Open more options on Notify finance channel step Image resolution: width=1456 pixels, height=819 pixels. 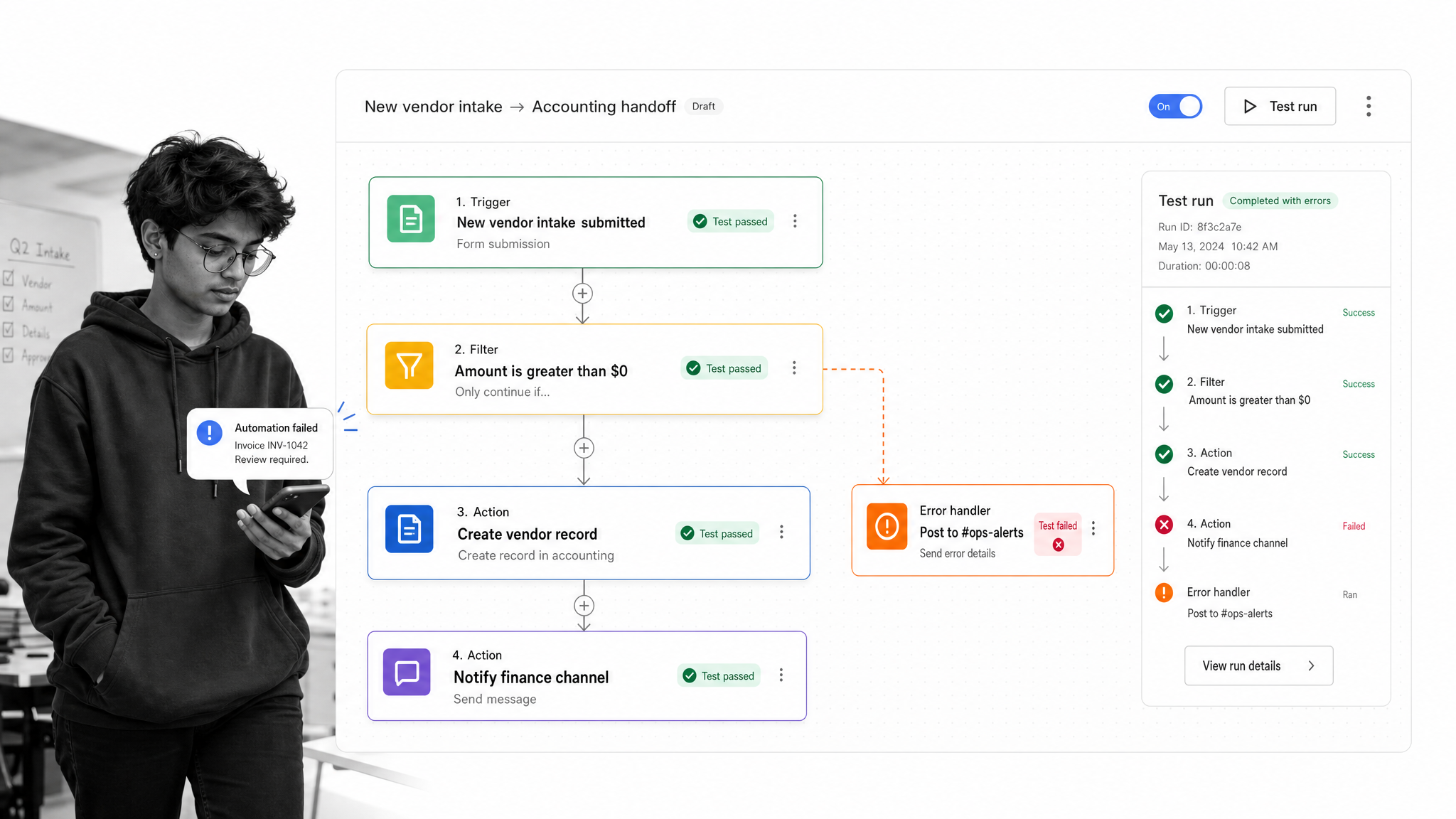click(781, 675)
